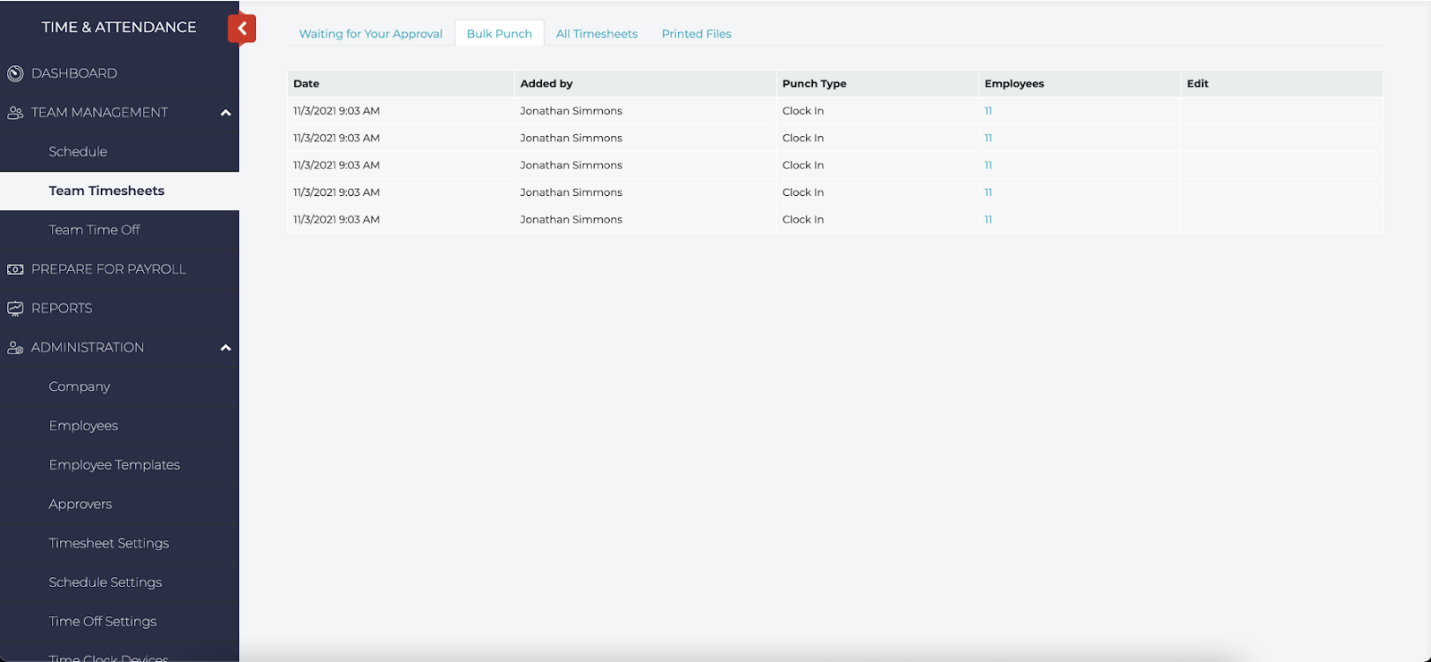Click the Bulk Punch tab
Viewport: 1431px width, 662px height.
coord(499,33)
